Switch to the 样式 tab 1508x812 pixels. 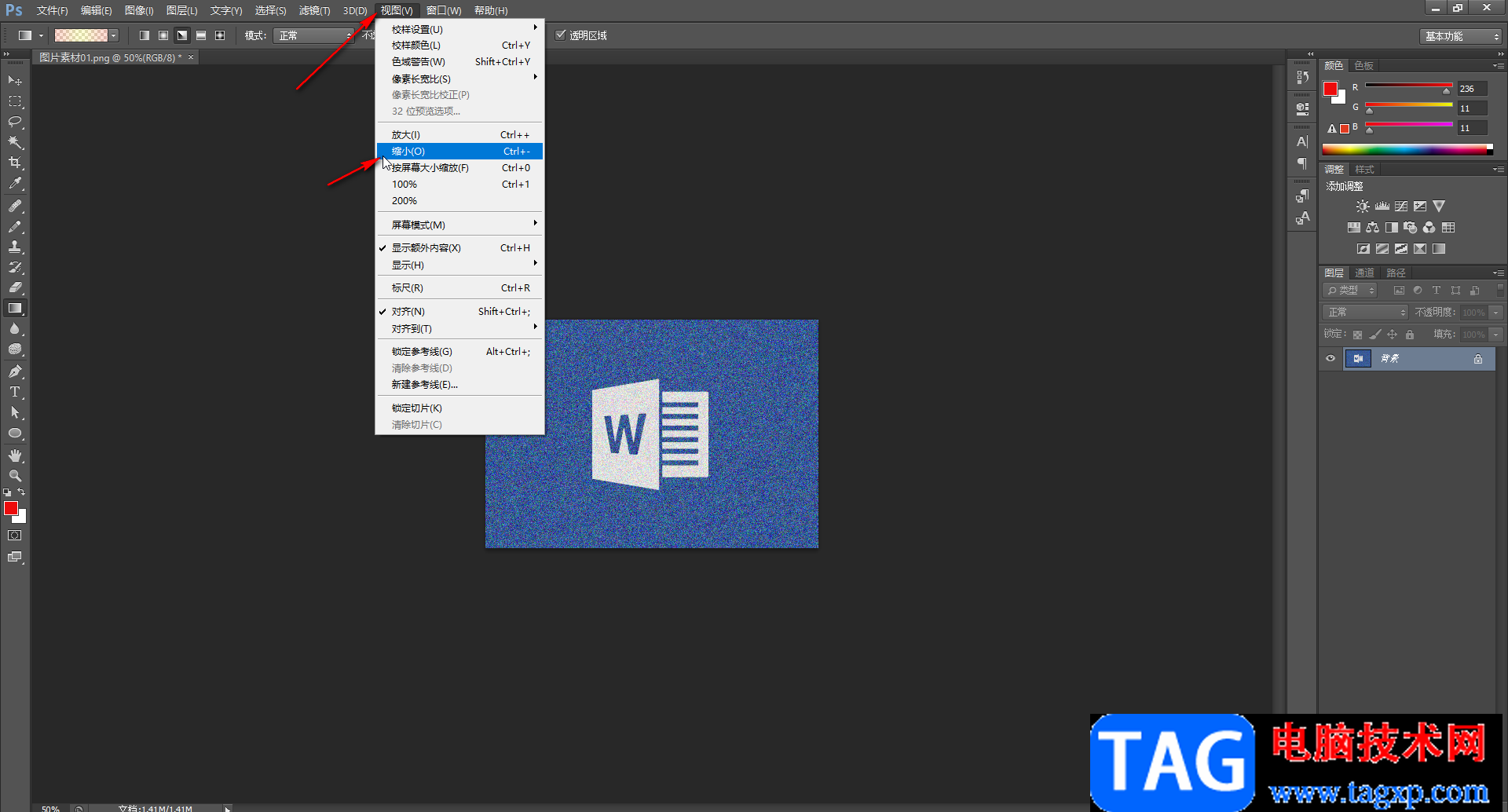[1365, 170]
